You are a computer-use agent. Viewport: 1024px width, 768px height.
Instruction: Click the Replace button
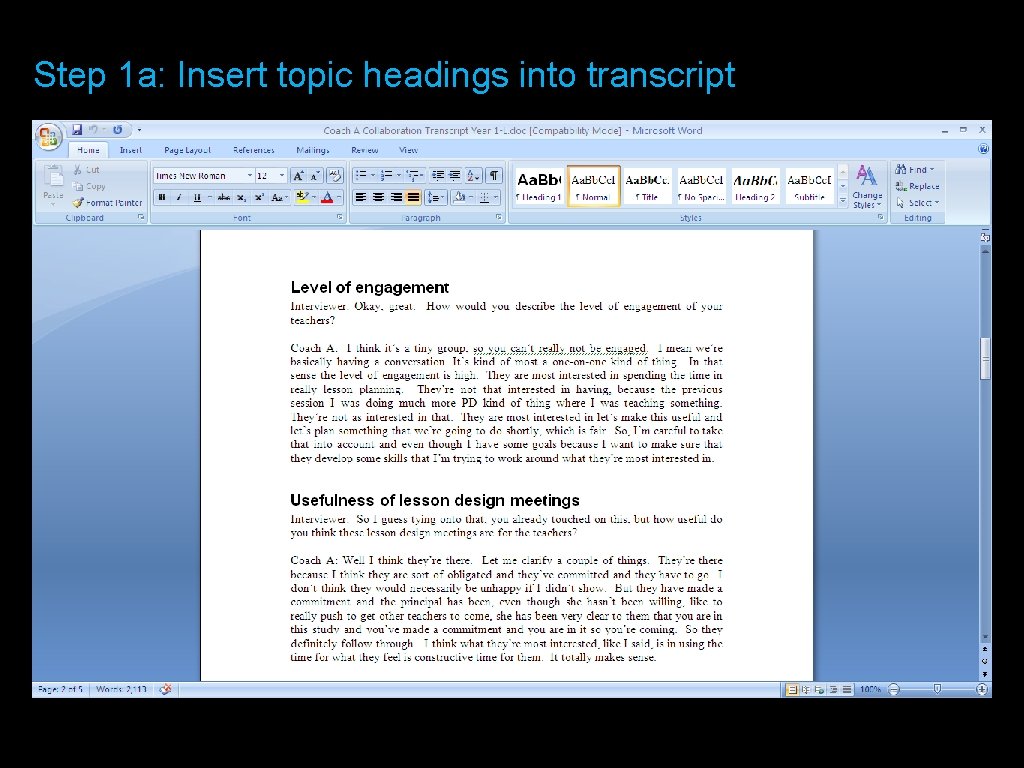pyautogui.click(x=918, y=186)
